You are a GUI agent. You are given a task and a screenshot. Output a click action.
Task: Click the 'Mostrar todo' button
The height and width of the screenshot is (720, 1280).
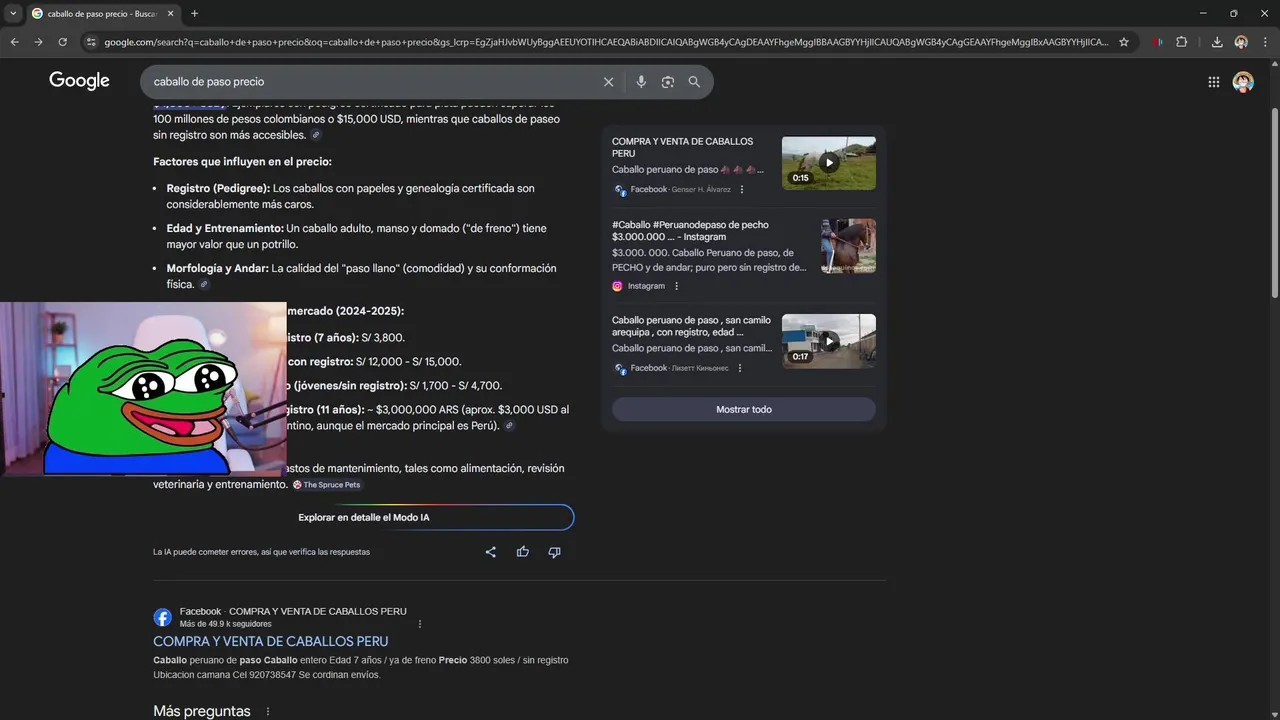point(744,409)
